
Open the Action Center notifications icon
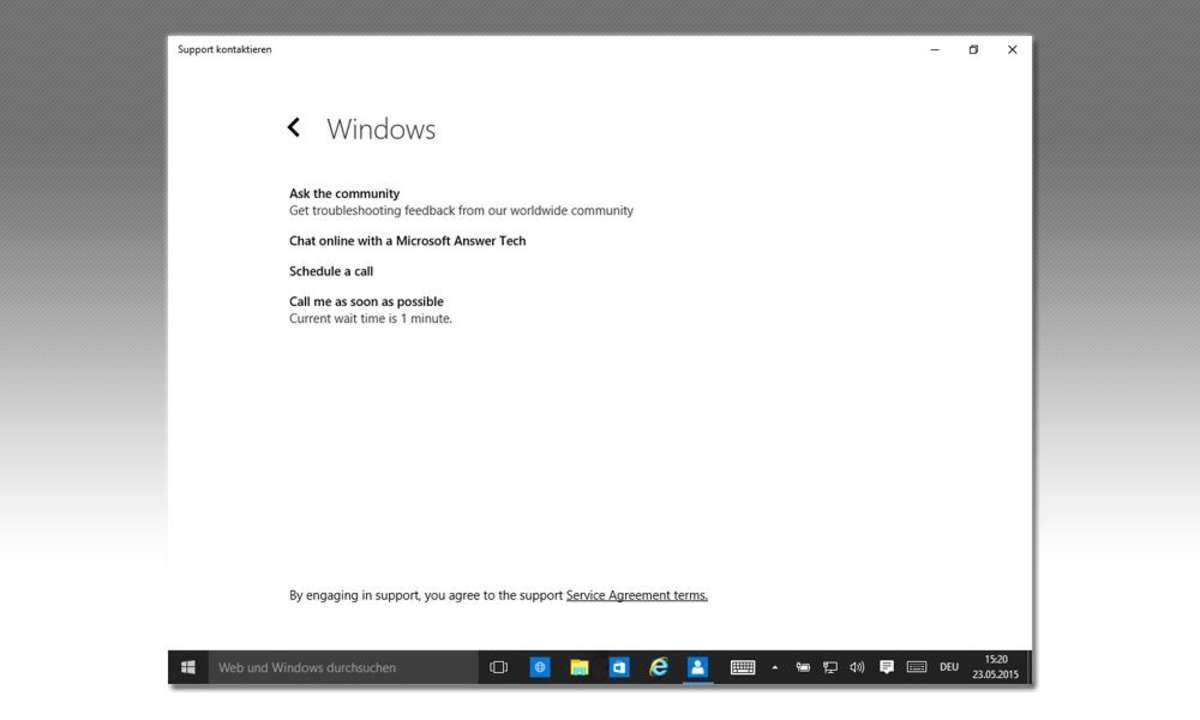(x=886, y=667)
